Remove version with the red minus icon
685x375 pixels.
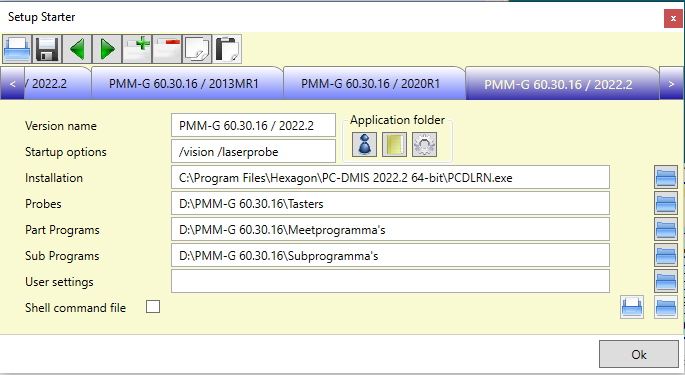pyautogui.click(x=167, y=49)
